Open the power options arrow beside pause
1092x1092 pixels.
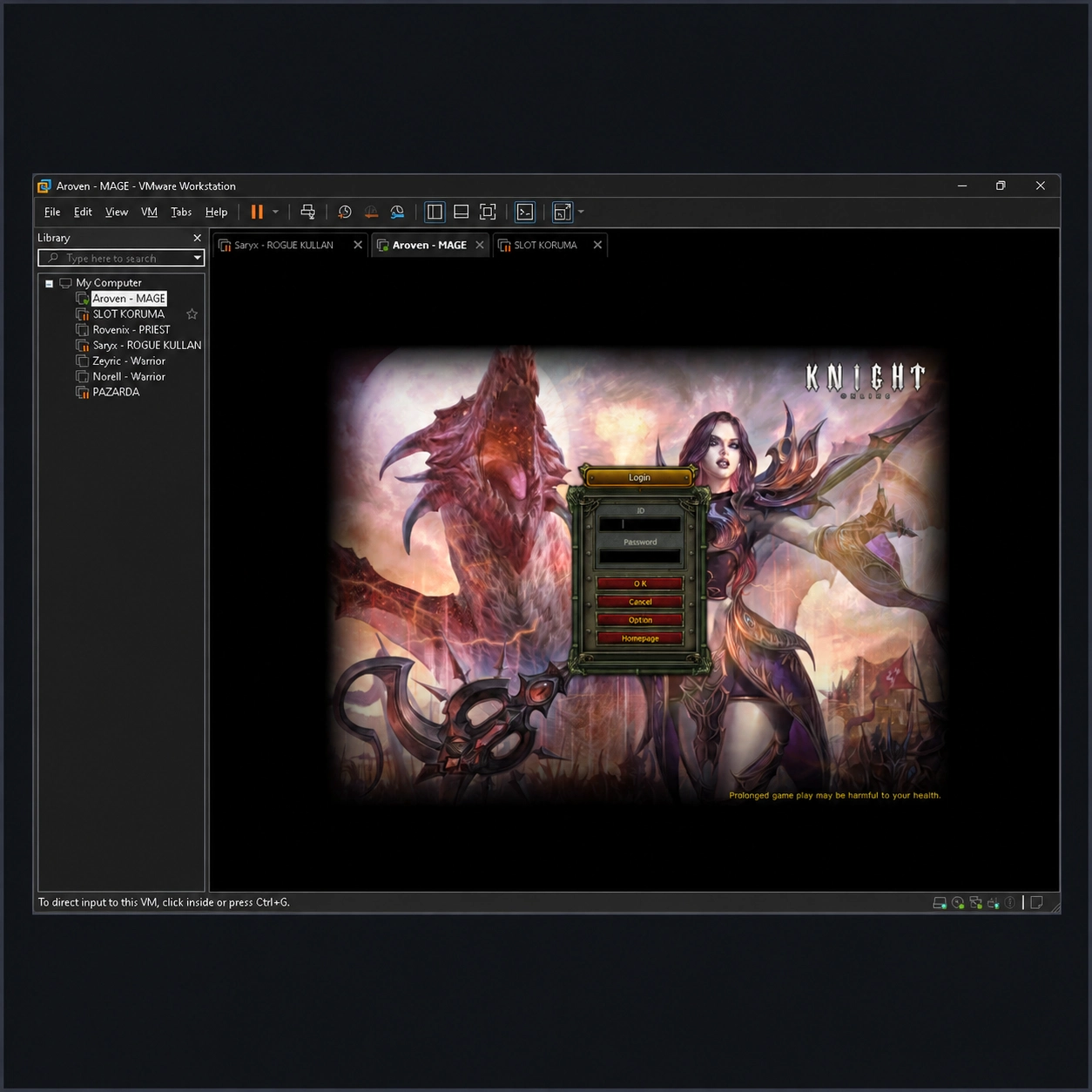pos(275,212)
